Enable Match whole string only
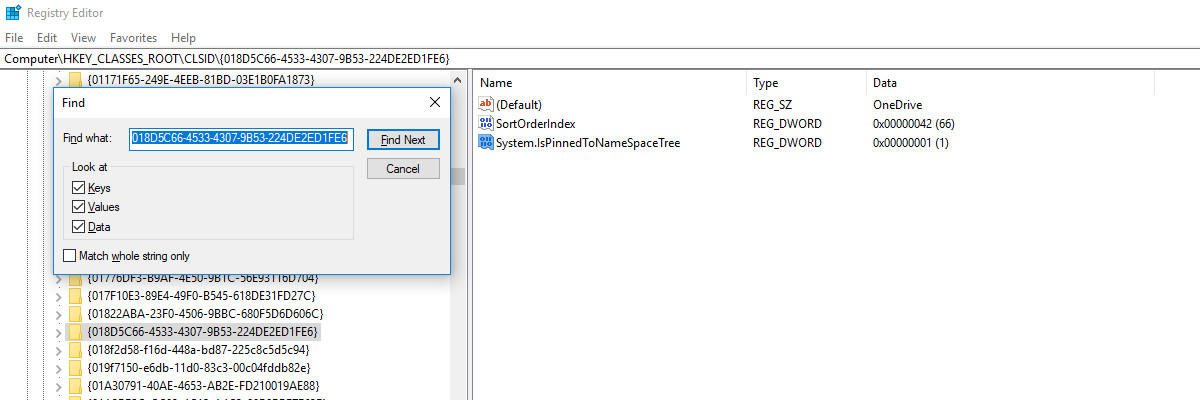 point(69,256)
